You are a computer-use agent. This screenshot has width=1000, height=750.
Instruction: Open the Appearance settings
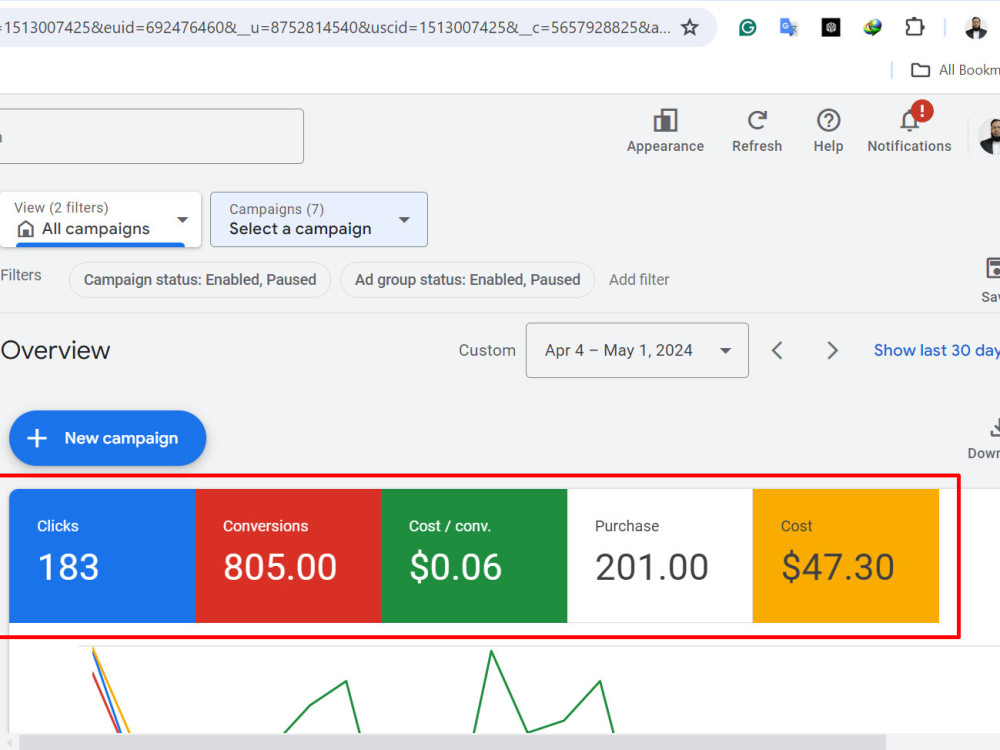click(x=665, y=131)
